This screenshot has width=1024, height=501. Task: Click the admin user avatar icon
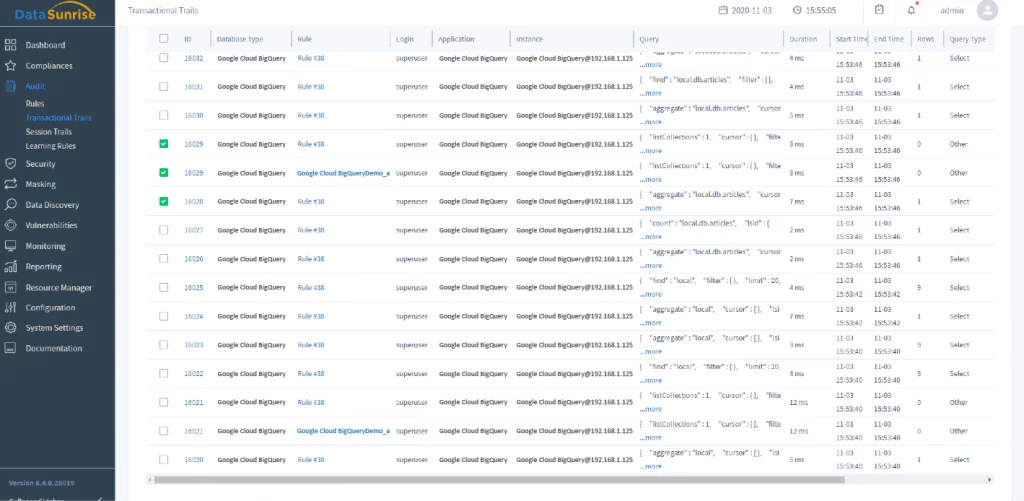(987, 10)
